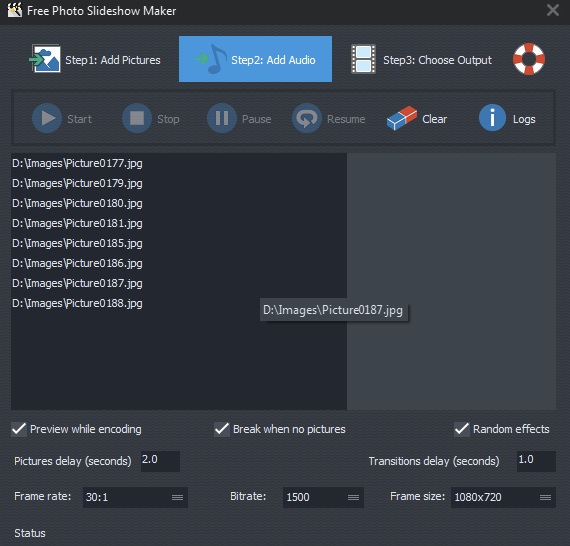570x546 pixels.
Task: Click the Step1 picture import icon
Action: coord(45,59)
